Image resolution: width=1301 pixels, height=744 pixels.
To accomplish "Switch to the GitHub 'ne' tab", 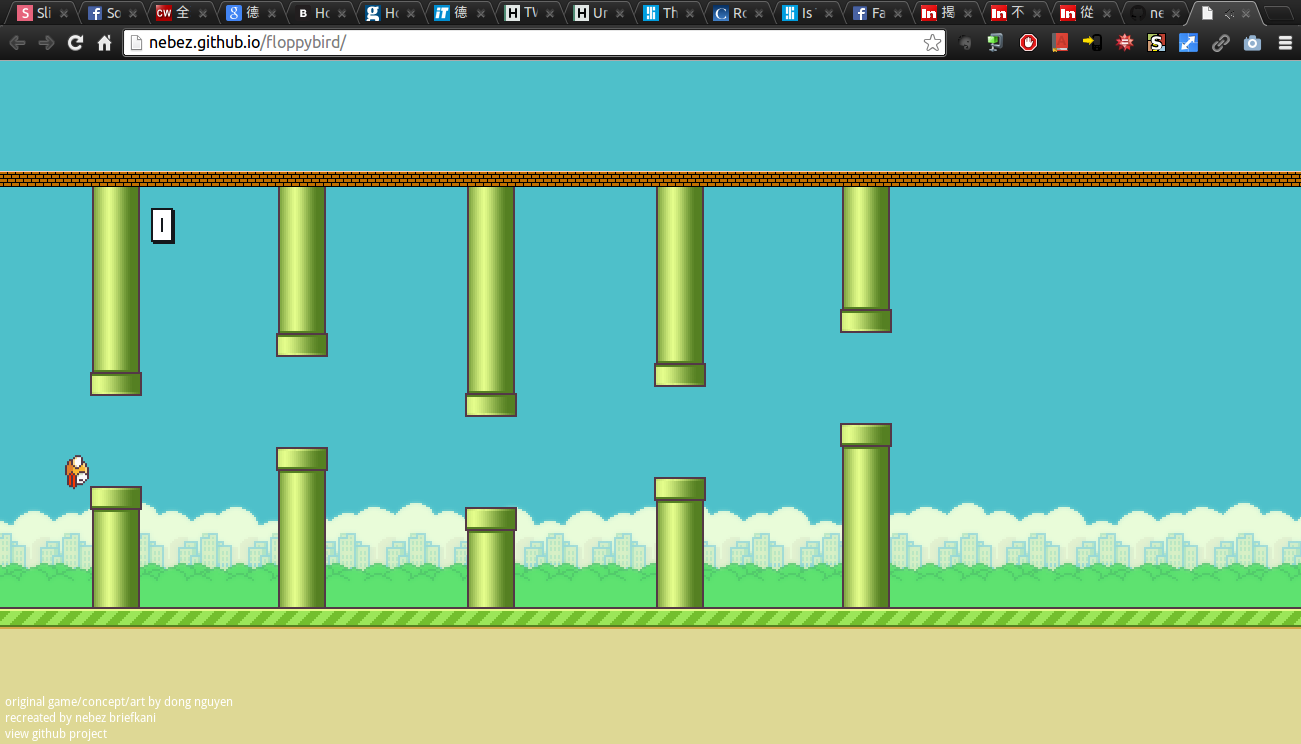I will click(1156, 13).
